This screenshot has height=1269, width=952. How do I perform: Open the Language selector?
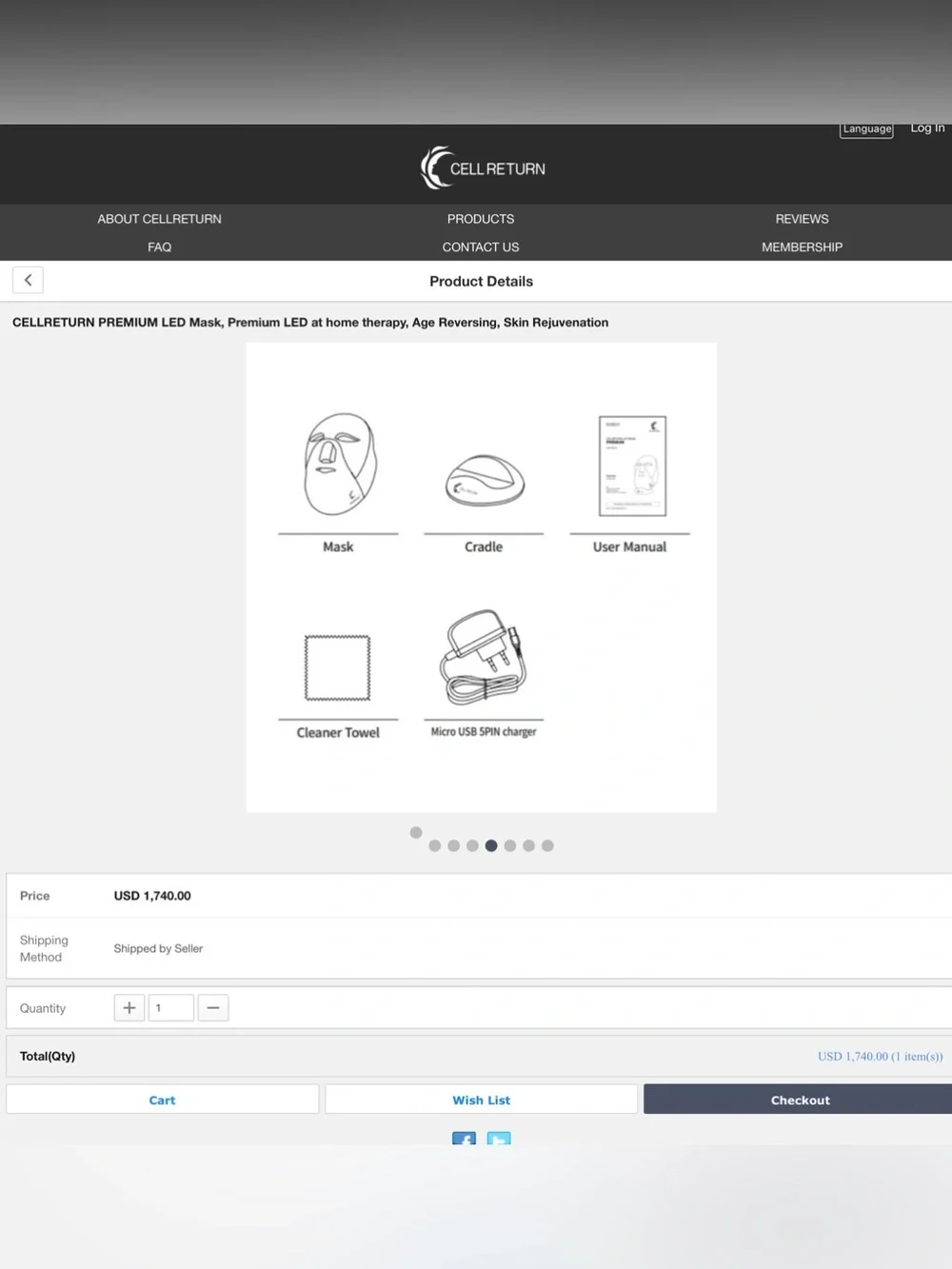point(866,129)
